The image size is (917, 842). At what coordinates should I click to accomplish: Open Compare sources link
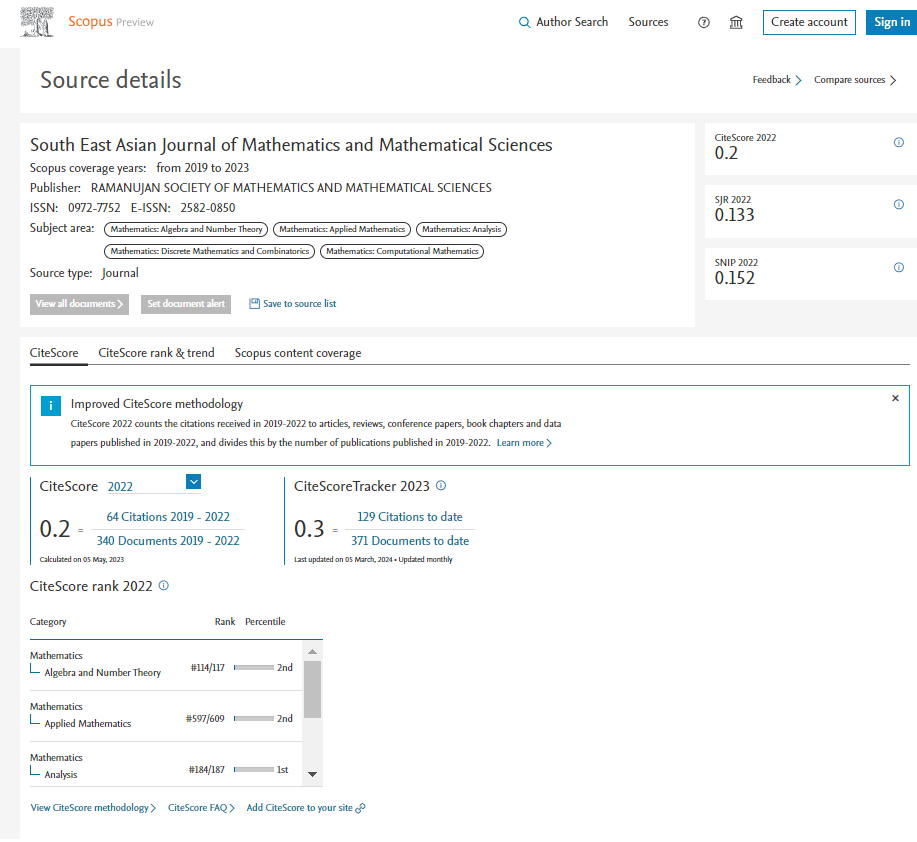(x=854, y=80)
